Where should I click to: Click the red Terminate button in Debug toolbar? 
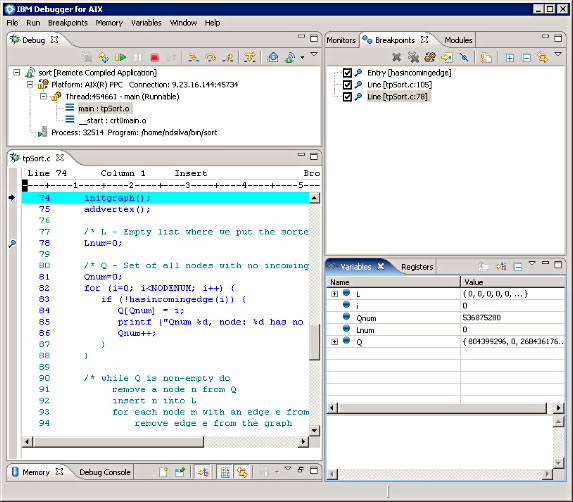pos(155,58)
